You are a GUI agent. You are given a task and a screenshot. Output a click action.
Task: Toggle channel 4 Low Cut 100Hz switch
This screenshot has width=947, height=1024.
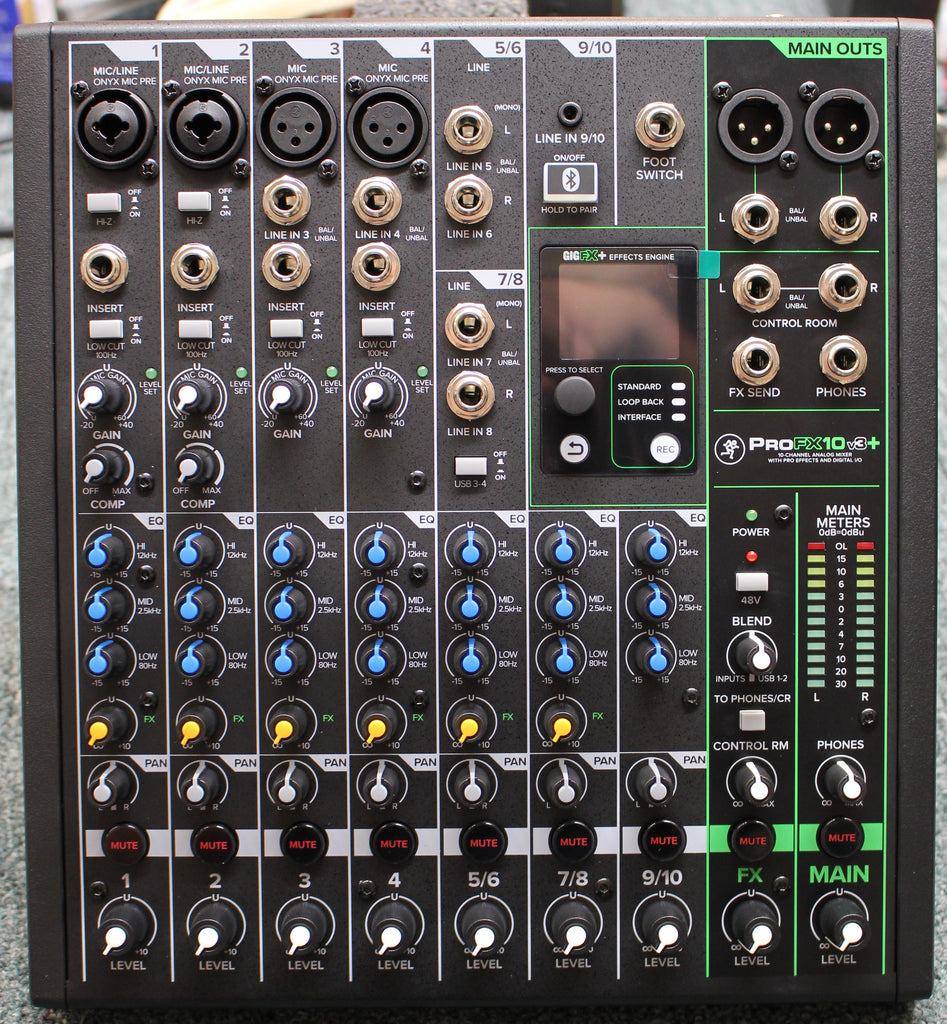click(377, 327)
